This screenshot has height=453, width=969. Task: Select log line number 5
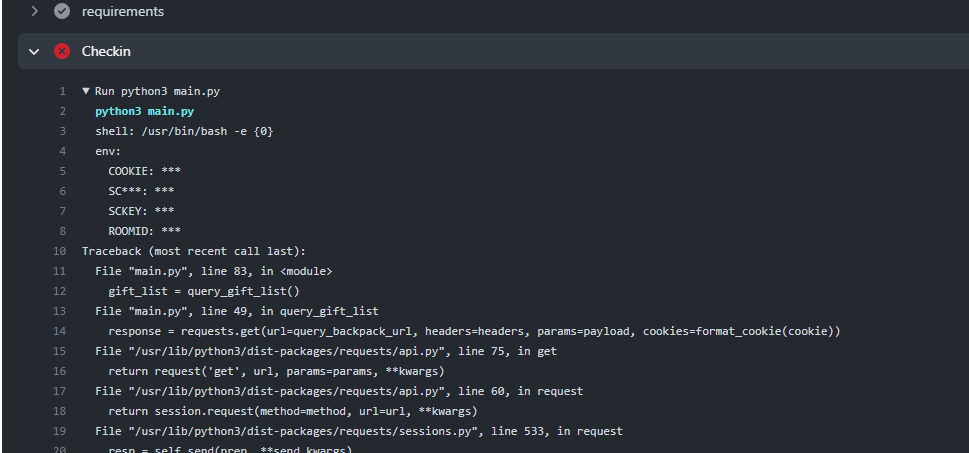(62, 171)
